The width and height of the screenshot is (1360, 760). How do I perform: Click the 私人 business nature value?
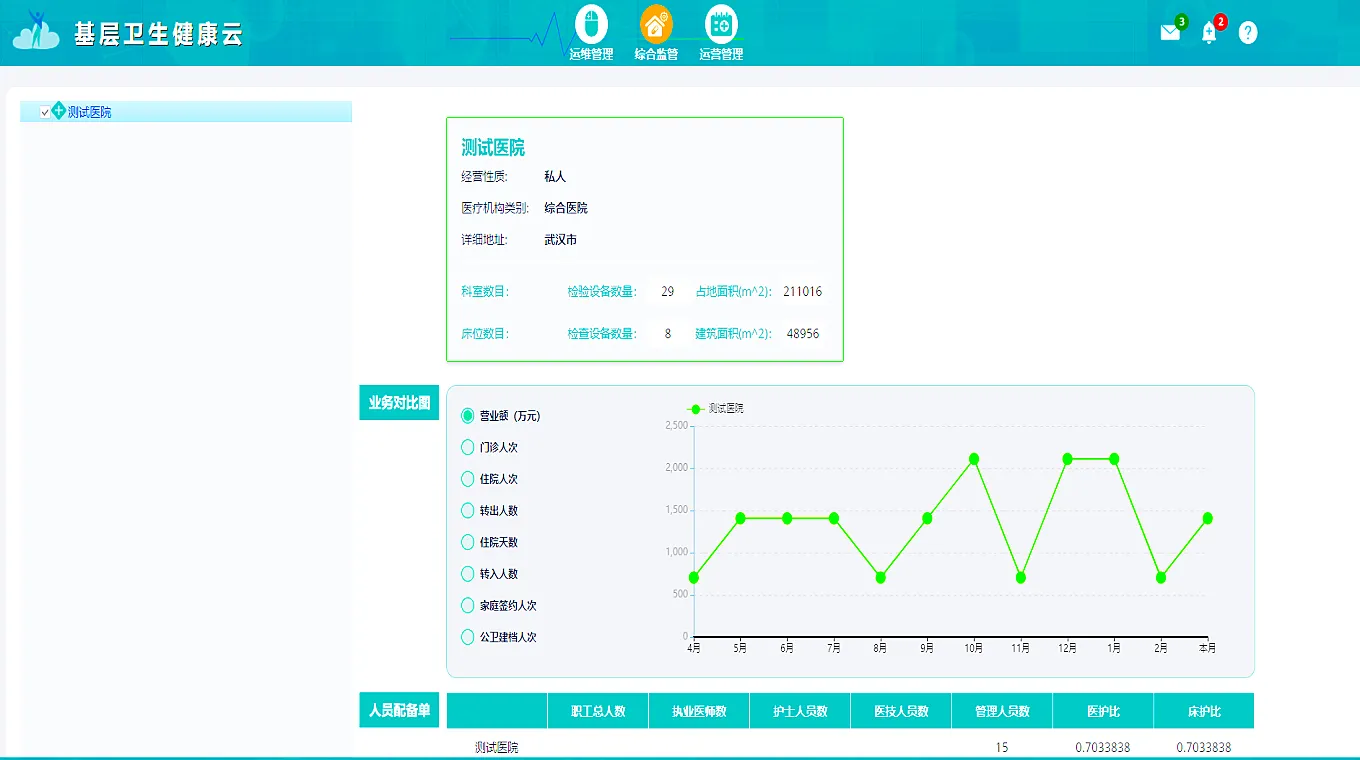[x=555, y=176]
